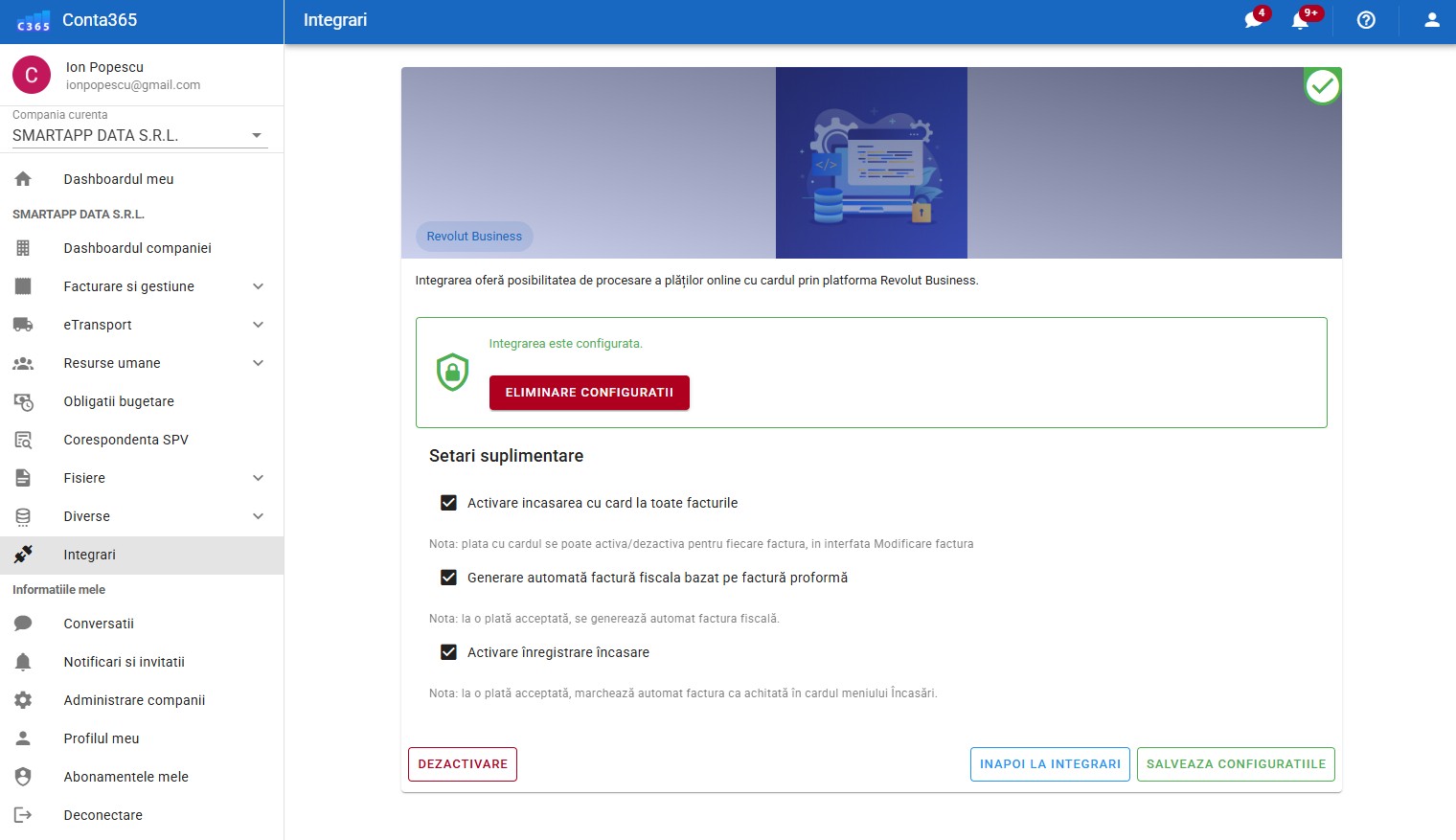Image resolution: width=1456 pixels, height=840 pixels.
Task: Expand the Resurse umane submenu
Action: pyautogui.click(x=258, y=363)
